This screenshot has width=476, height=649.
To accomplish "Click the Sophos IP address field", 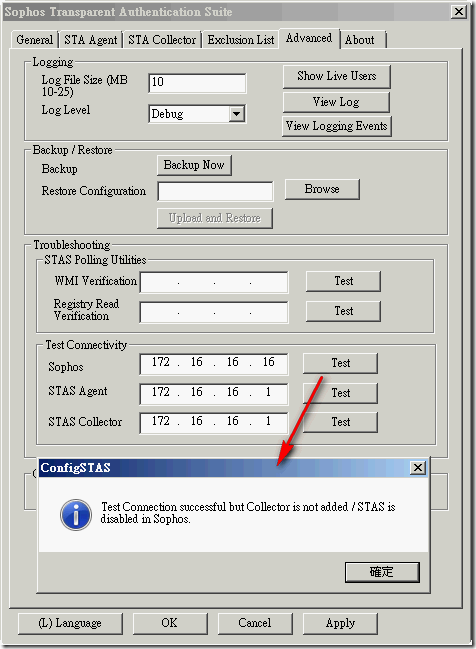I will point(214,363).
